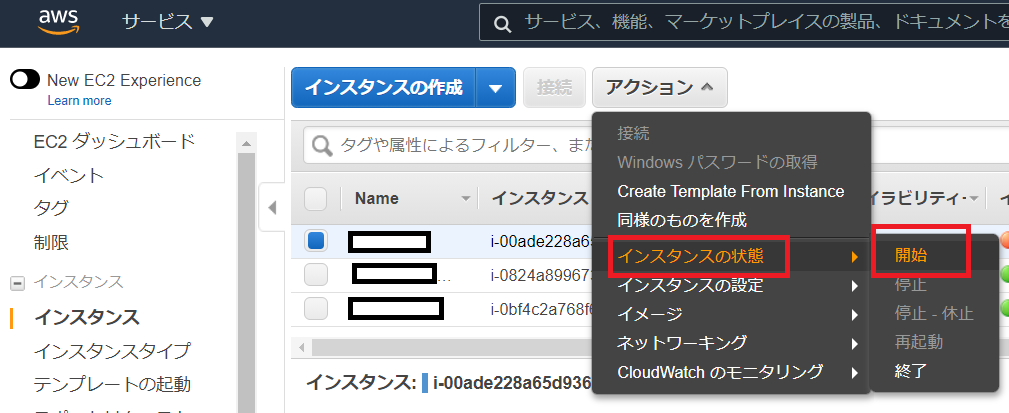Choose 再起動 in the state submenu

point(918,342)
